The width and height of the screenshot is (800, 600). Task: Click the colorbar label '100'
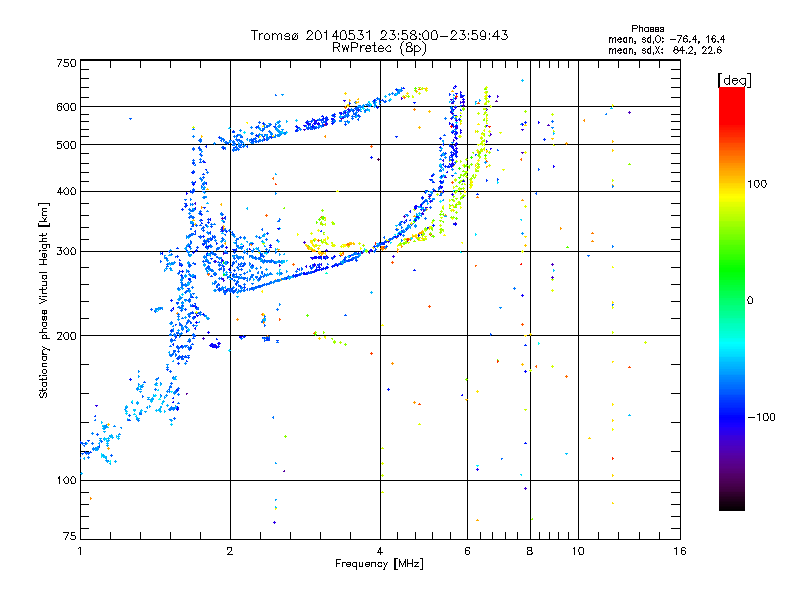(x=757, y=184)
